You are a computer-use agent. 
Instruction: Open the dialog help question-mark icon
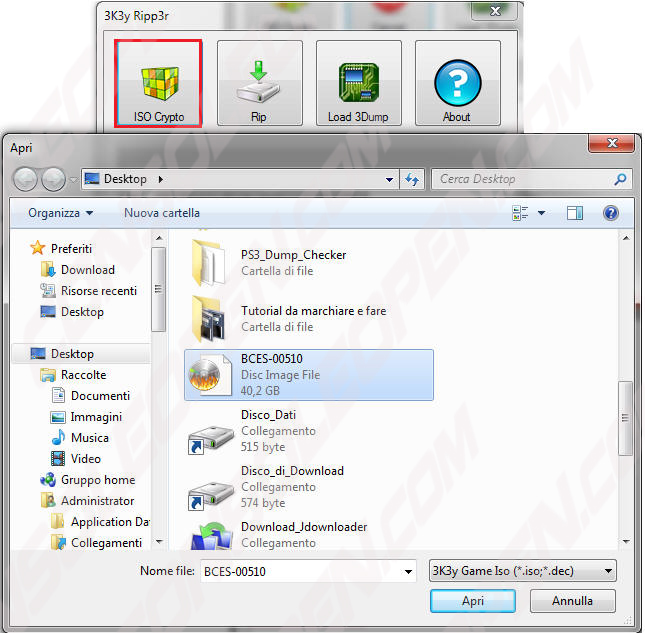click(x=611, y=213)
